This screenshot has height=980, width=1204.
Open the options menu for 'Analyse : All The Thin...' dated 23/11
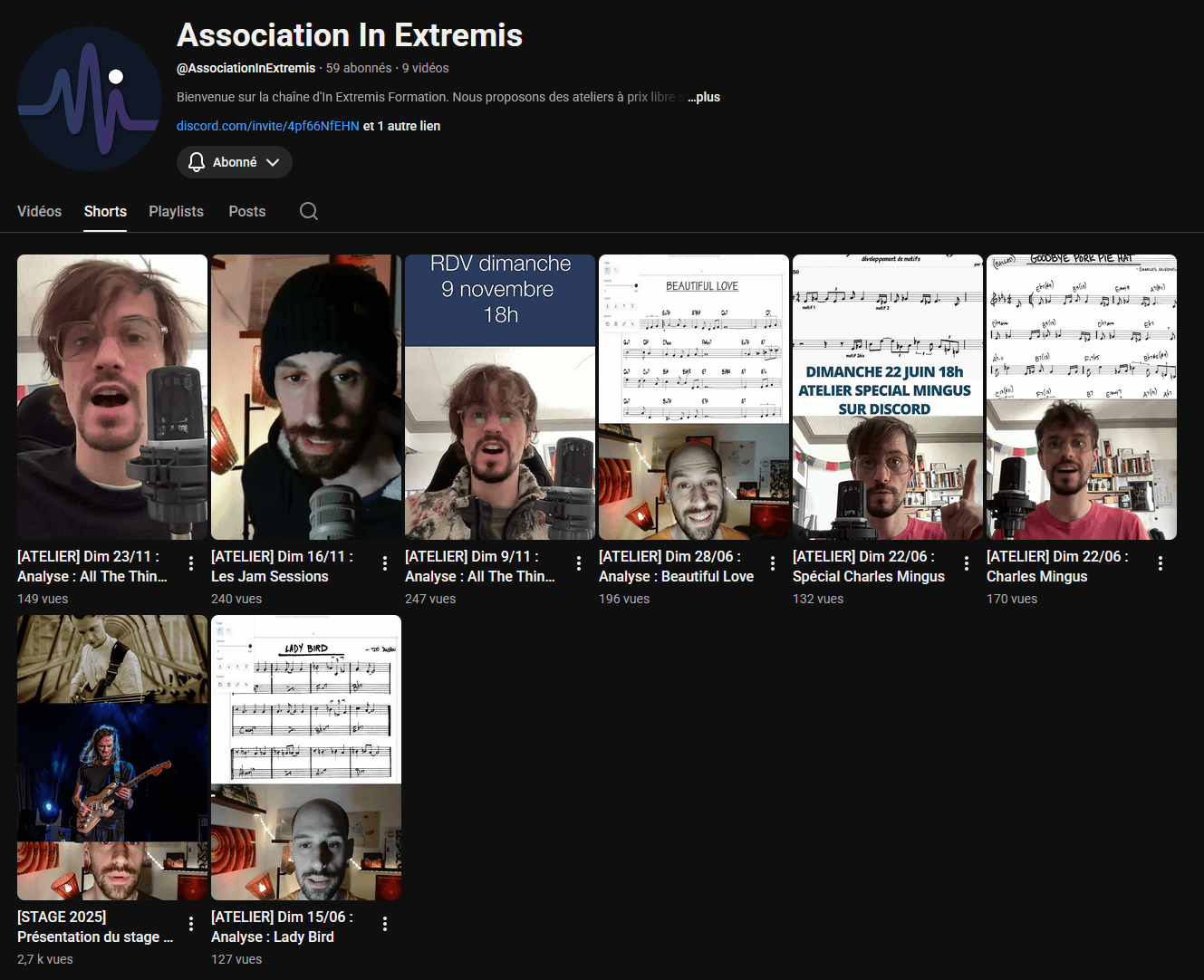(190, 562)
